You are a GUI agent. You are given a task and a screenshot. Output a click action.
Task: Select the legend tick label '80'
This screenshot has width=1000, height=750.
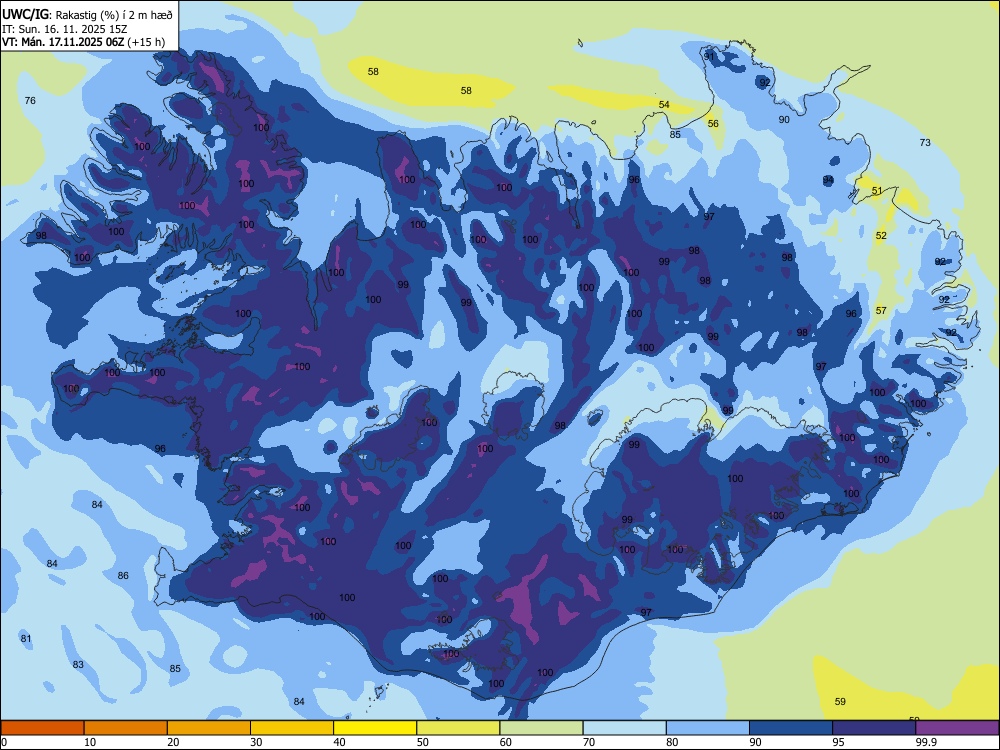[672, 742]
